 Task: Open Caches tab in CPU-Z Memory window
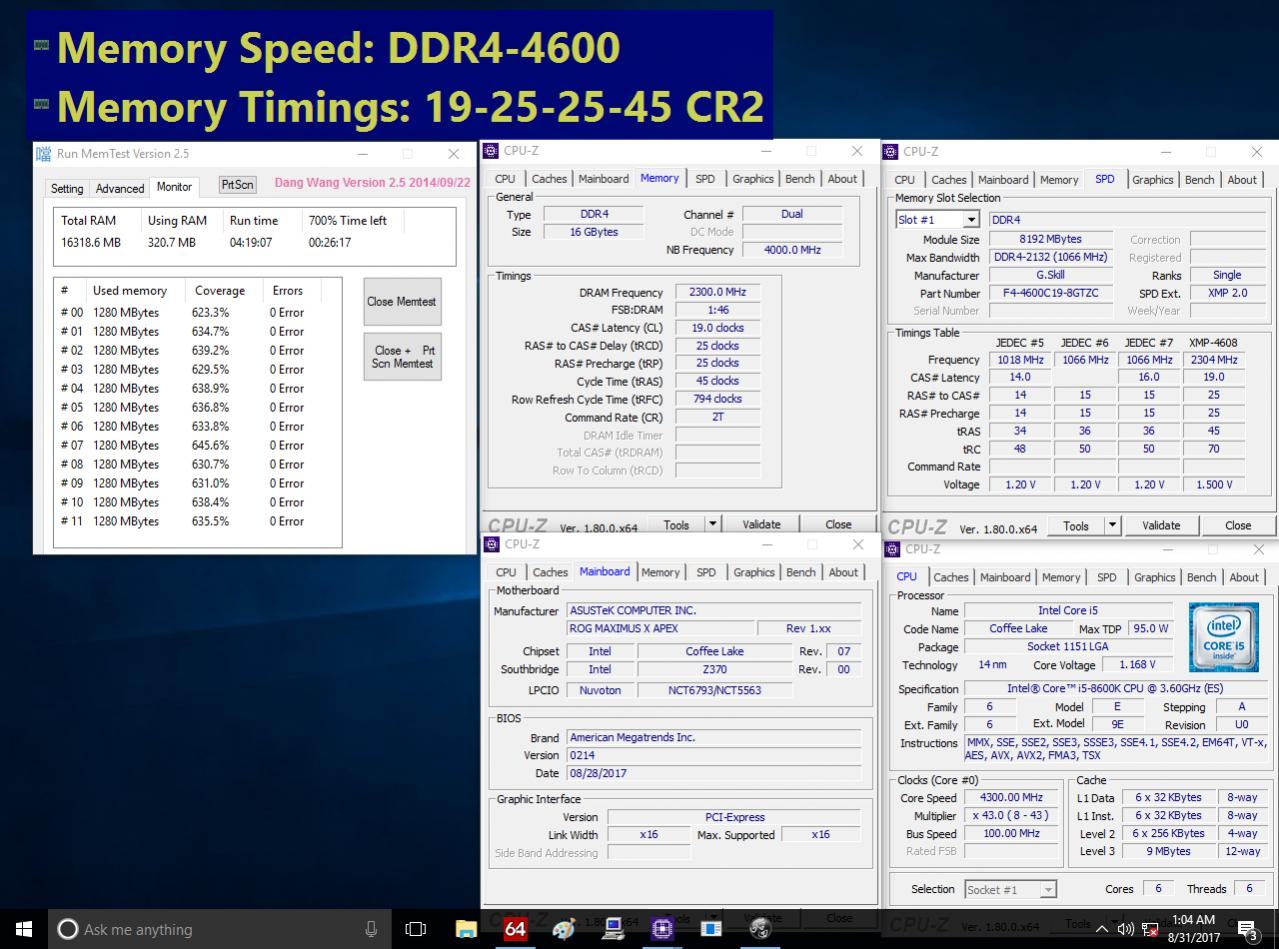[549, 179]
